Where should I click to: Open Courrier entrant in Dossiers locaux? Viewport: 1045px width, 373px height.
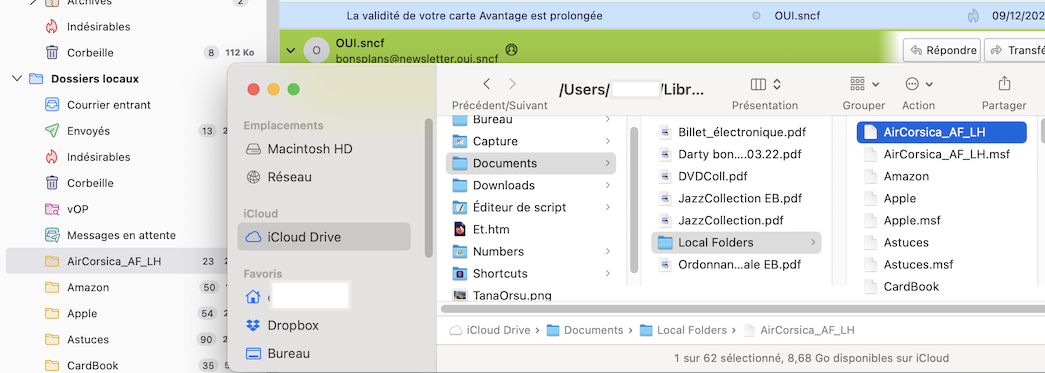[x=109, y=105]
